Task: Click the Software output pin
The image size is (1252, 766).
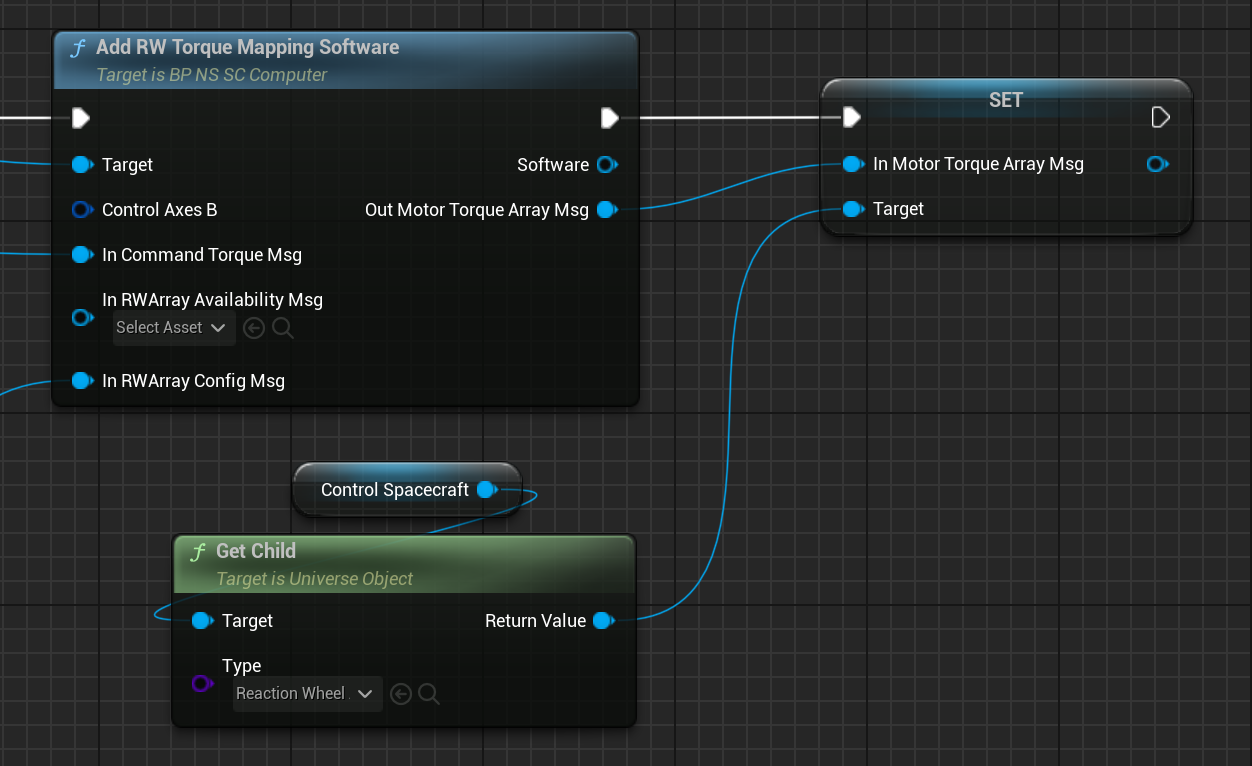Action: pos(606,165)
